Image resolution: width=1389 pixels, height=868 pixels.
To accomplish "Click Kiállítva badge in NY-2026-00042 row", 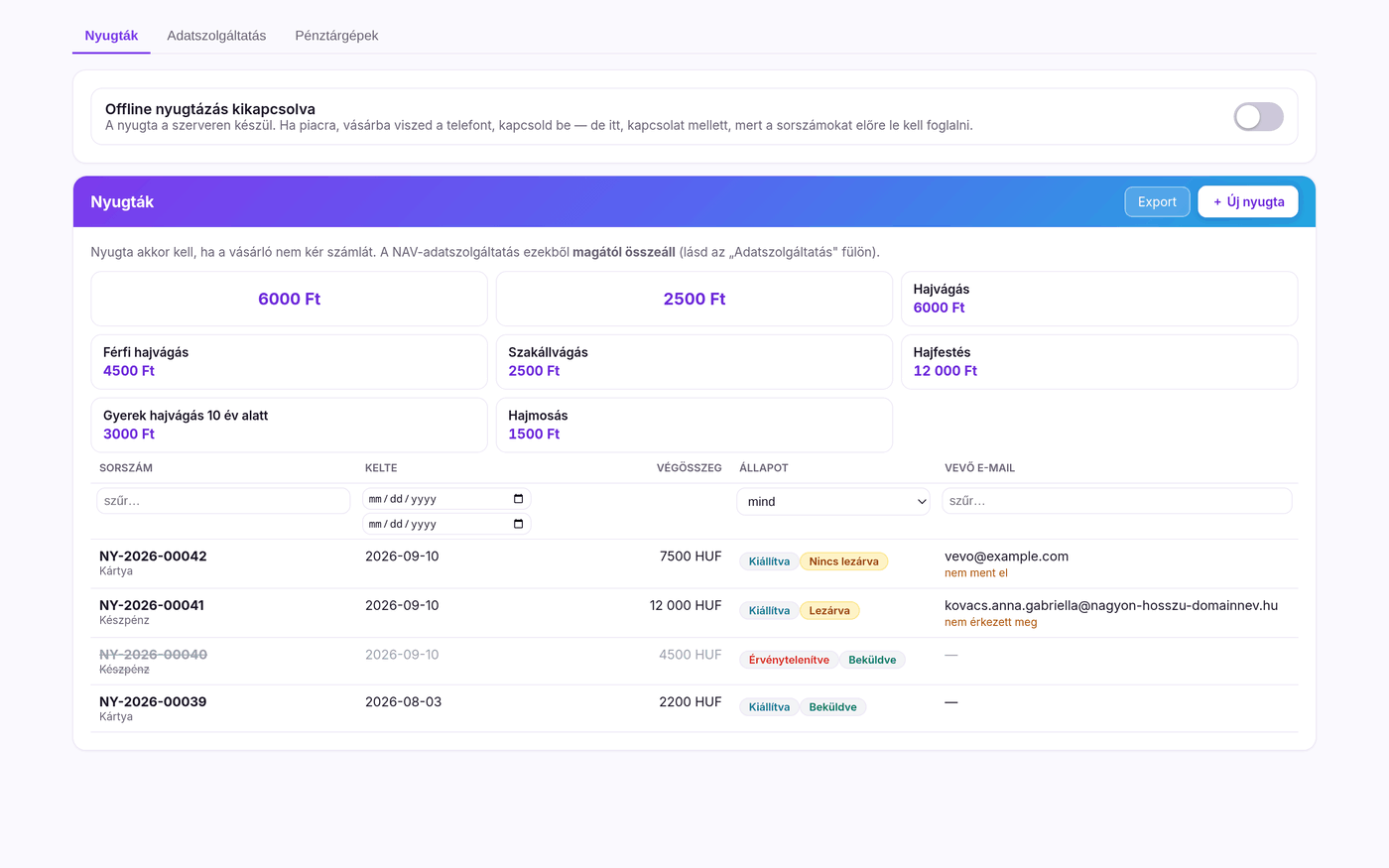I will 769,561.
